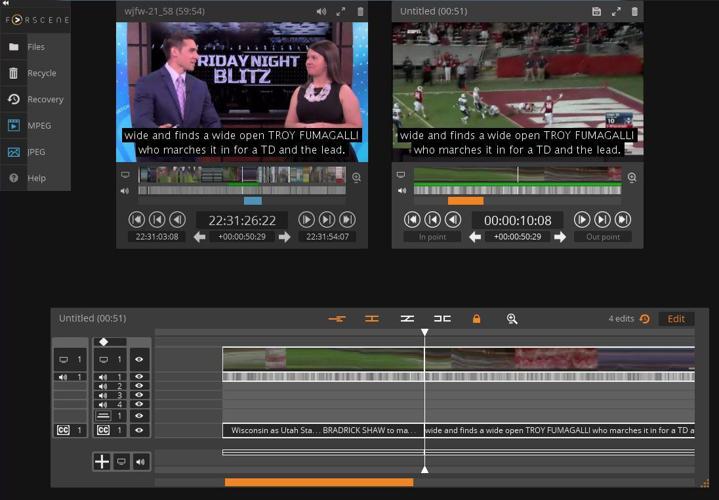
Task: Open the Recycle section in sidebar
Action: point(35,73)
